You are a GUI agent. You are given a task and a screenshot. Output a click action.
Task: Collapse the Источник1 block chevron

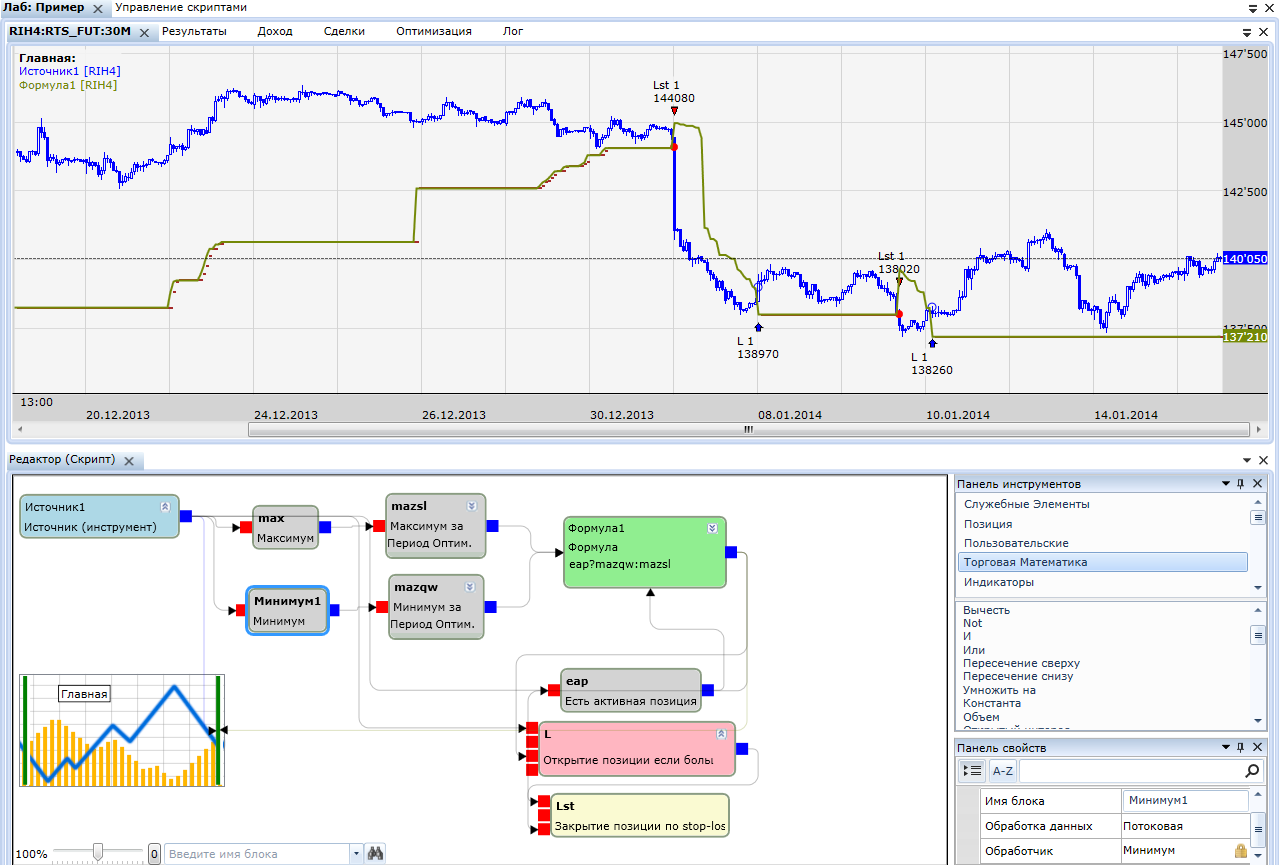(x=165, y=506)
